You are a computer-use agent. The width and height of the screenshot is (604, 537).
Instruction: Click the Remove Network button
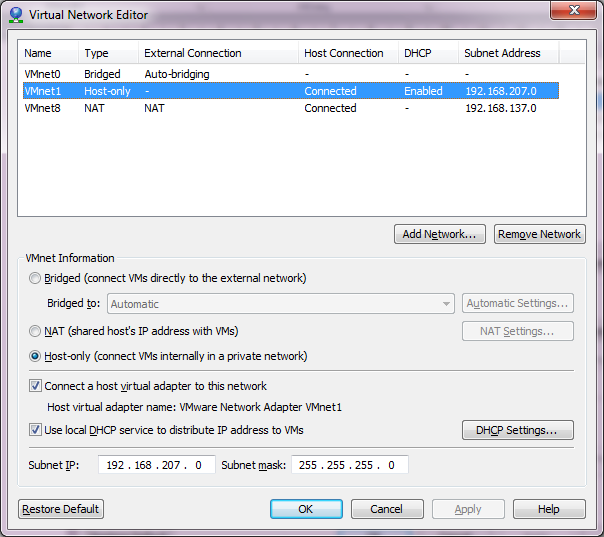(x=539, y=234)
